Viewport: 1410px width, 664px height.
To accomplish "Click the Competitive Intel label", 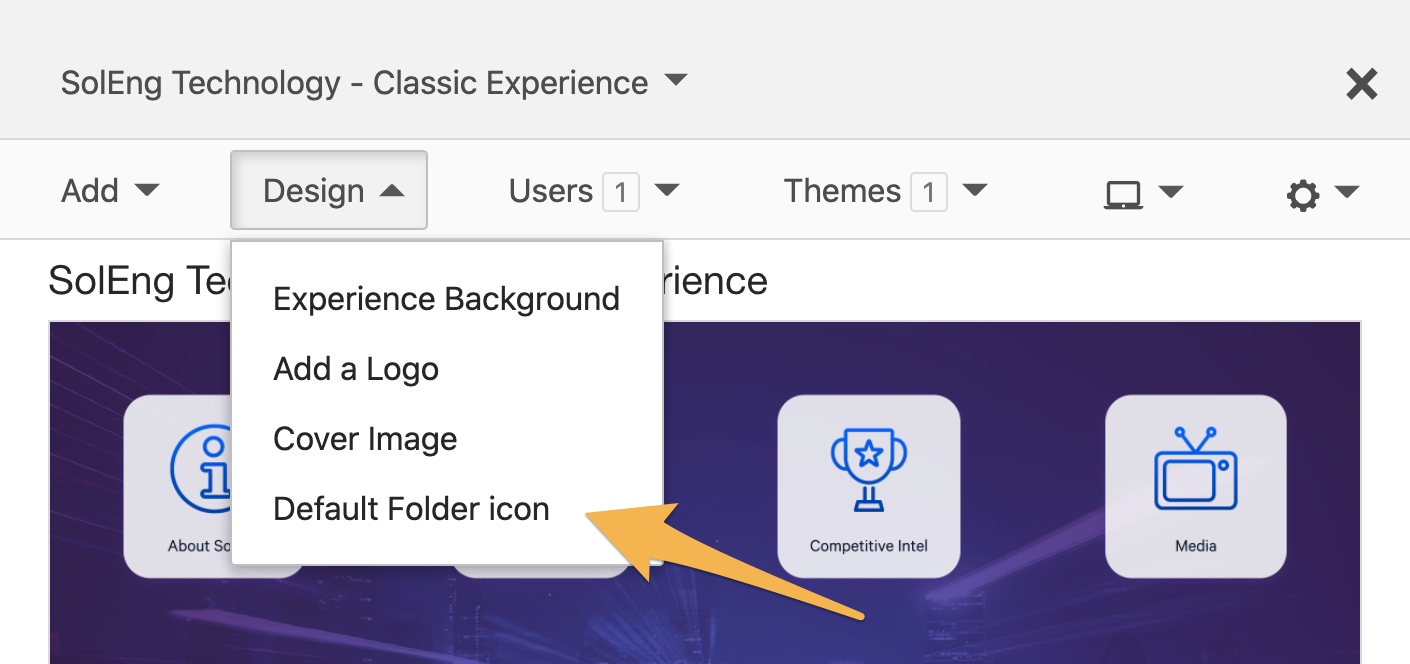I will [x=868, y=546].
